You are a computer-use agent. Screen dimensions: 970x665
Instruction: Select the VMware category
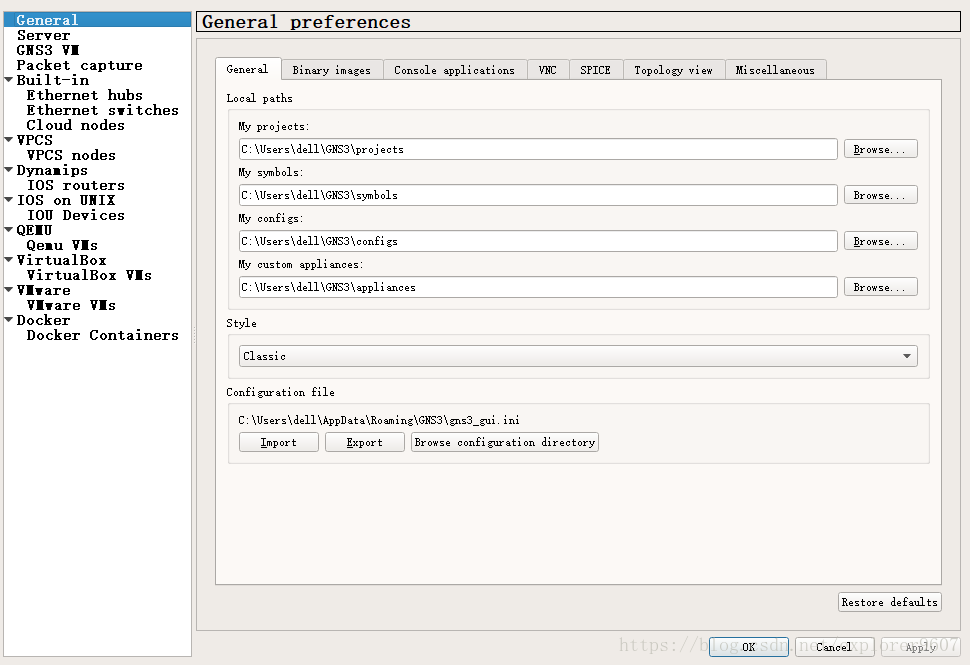pyautogui.click(x=43, y=291)
